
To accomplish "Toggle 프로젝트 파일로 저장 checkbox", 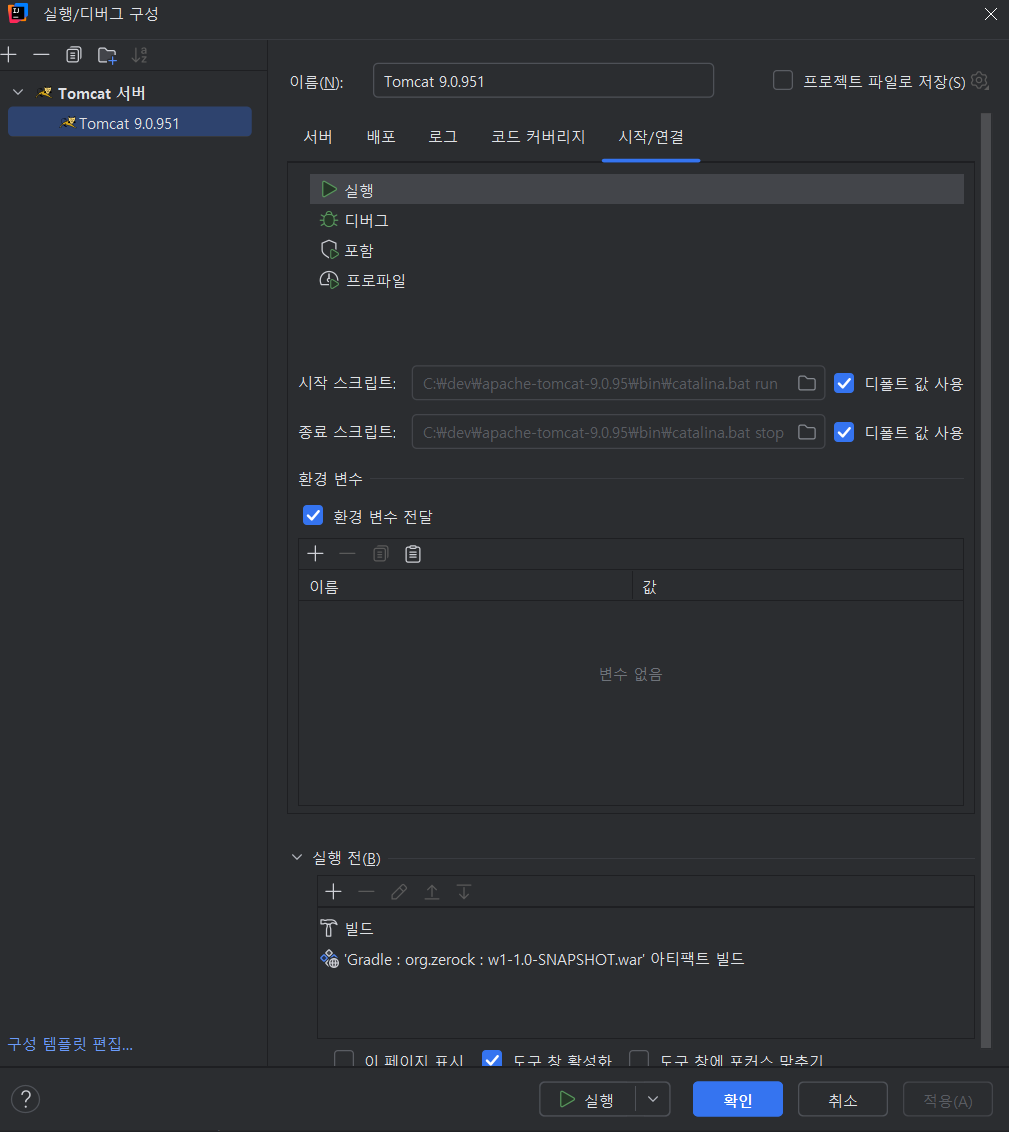I will [x=783, y=80].
